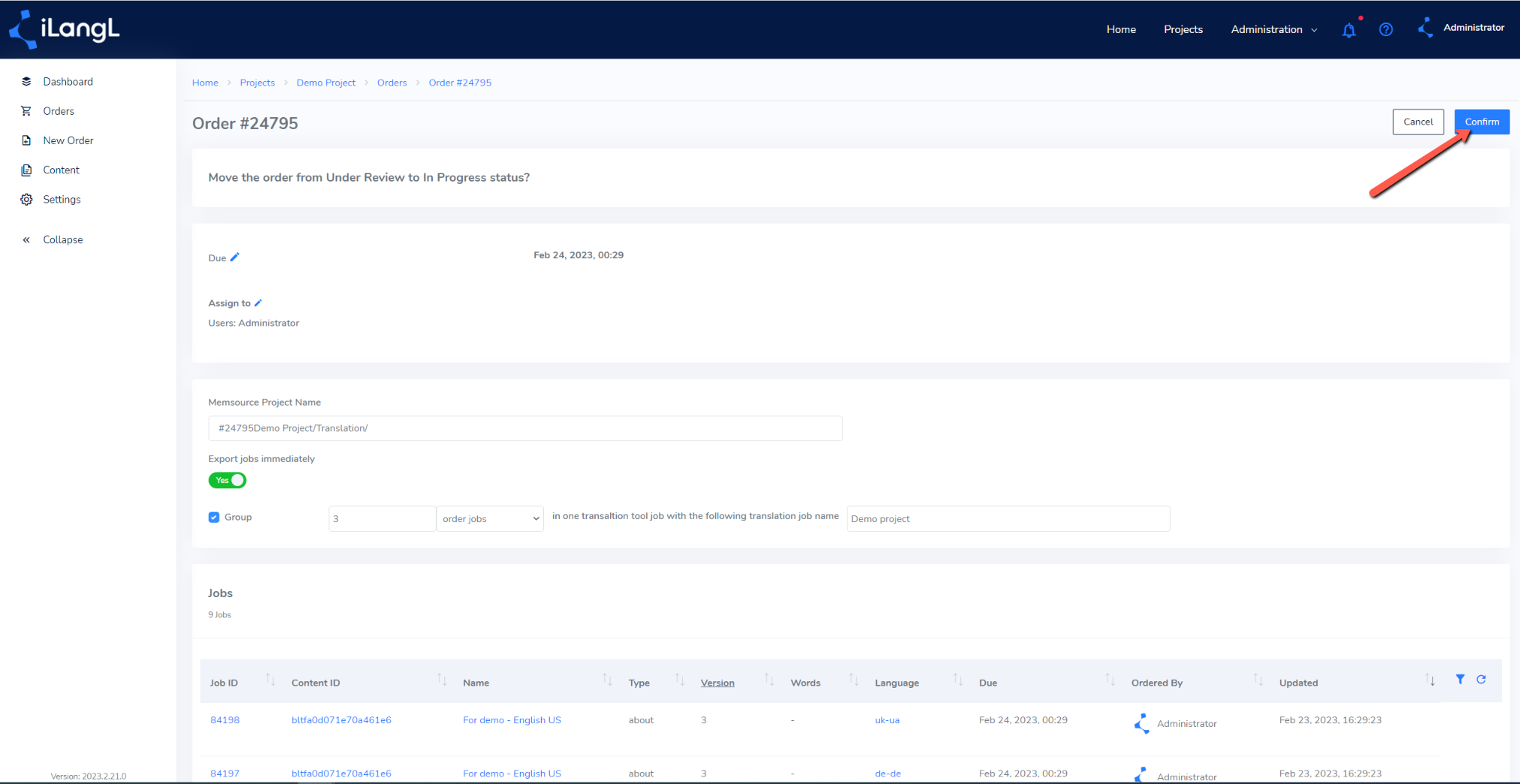Open Settings in the sidebar
The width and height of the screenshot is (1520, 784).
click(62, 199)
